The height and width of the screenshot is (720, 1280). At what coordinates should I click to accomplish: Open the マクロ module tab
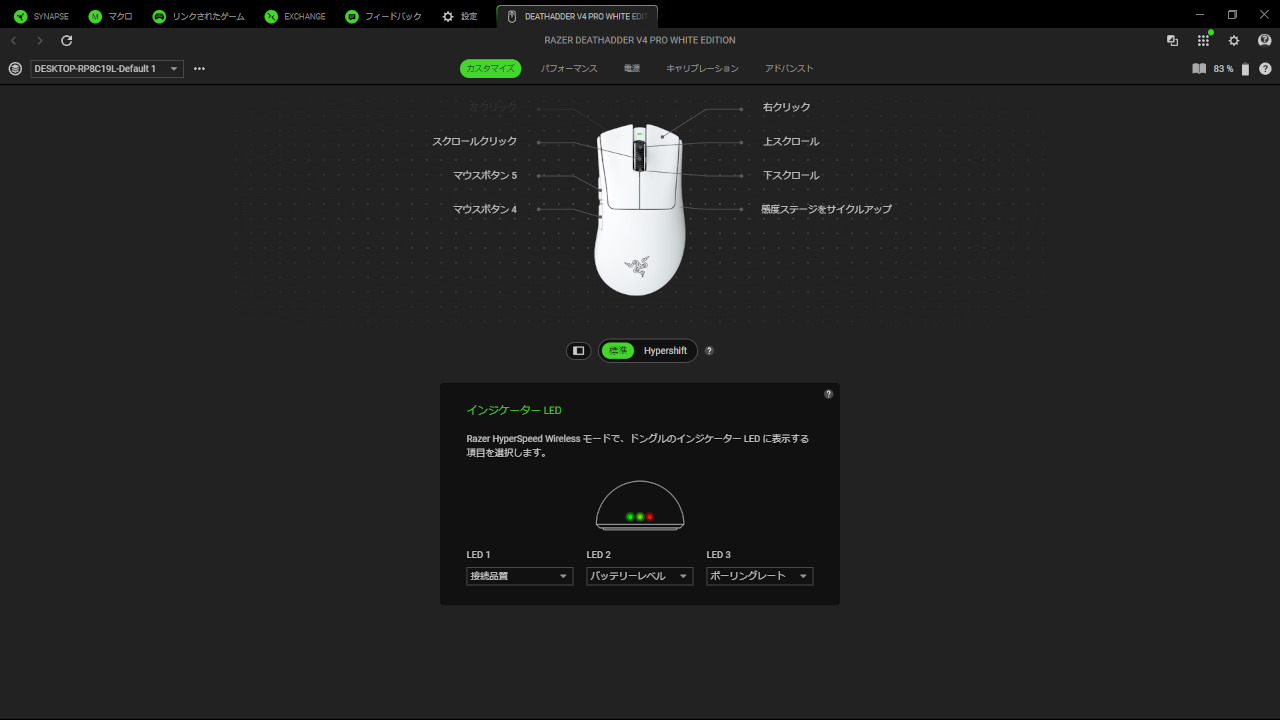coord(110,16)
